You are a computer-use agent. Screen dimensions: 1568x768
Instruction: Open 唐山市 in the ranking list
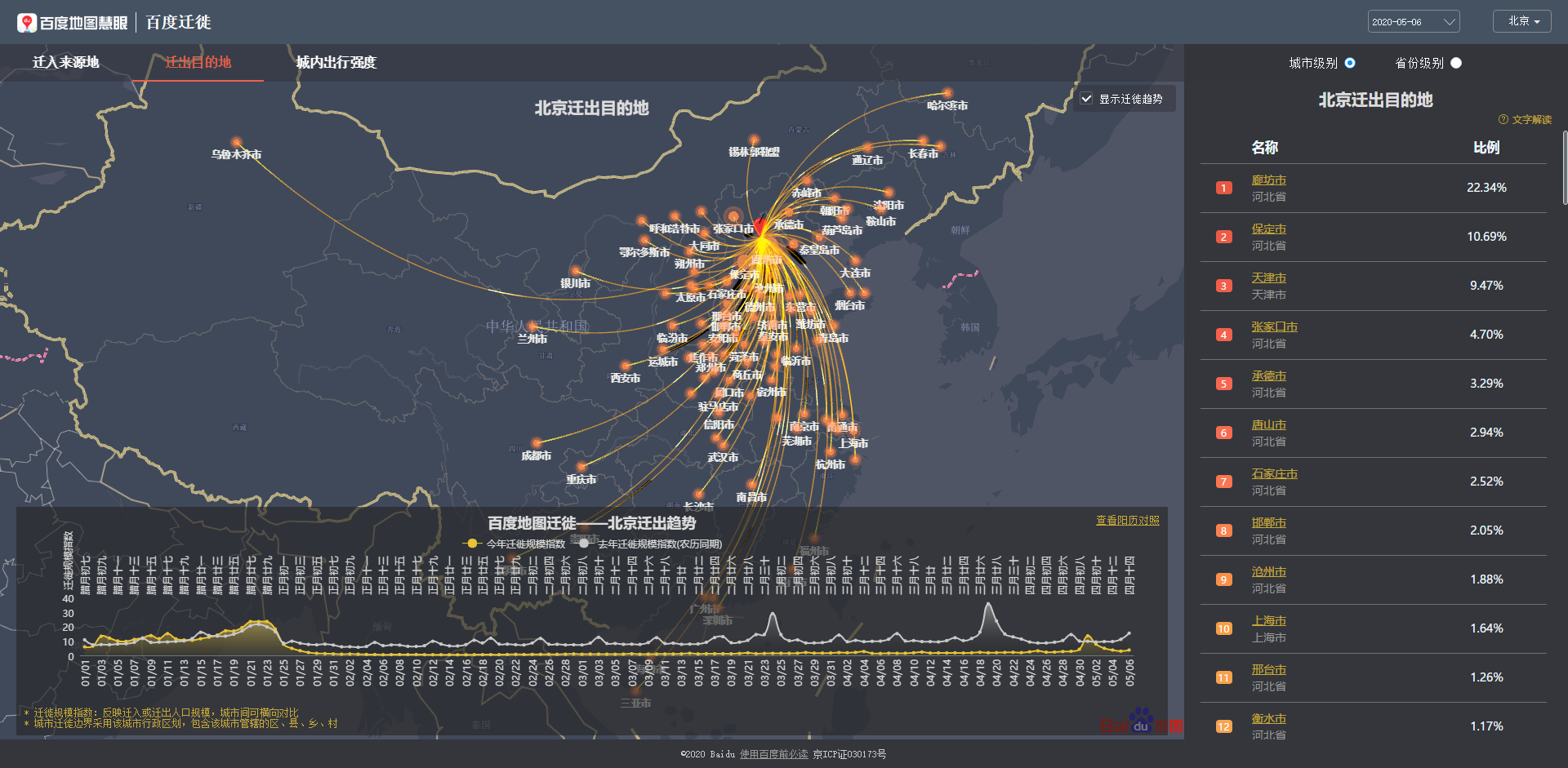coord(1268,425)
